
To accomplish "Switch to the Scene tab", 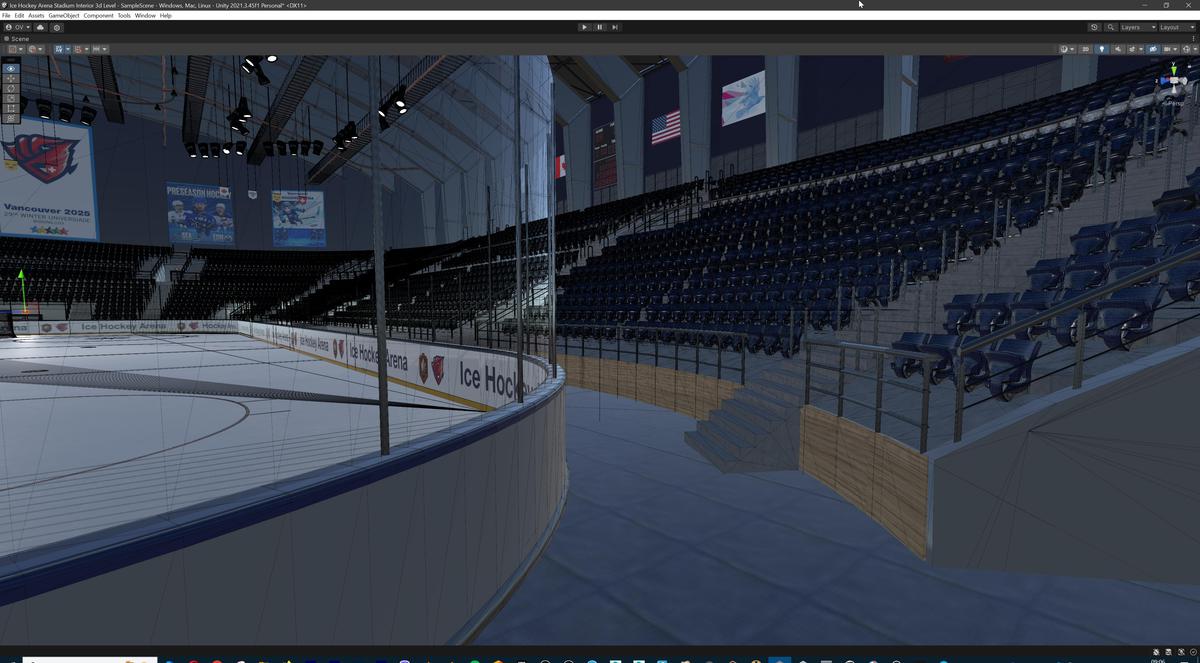I will tap(18, 40).
